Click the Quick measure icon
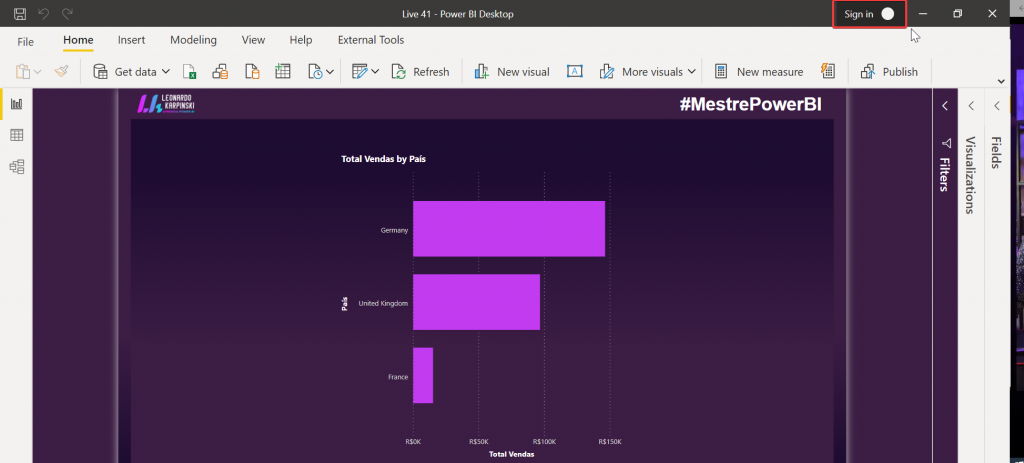The width and height of the screenshot is (1024, 463). (827, 71)
